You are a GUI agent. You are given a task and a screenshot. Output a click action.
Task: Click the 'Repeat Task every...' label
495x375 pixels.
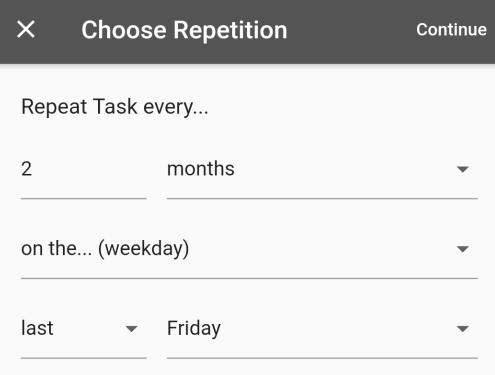(115, 107)
